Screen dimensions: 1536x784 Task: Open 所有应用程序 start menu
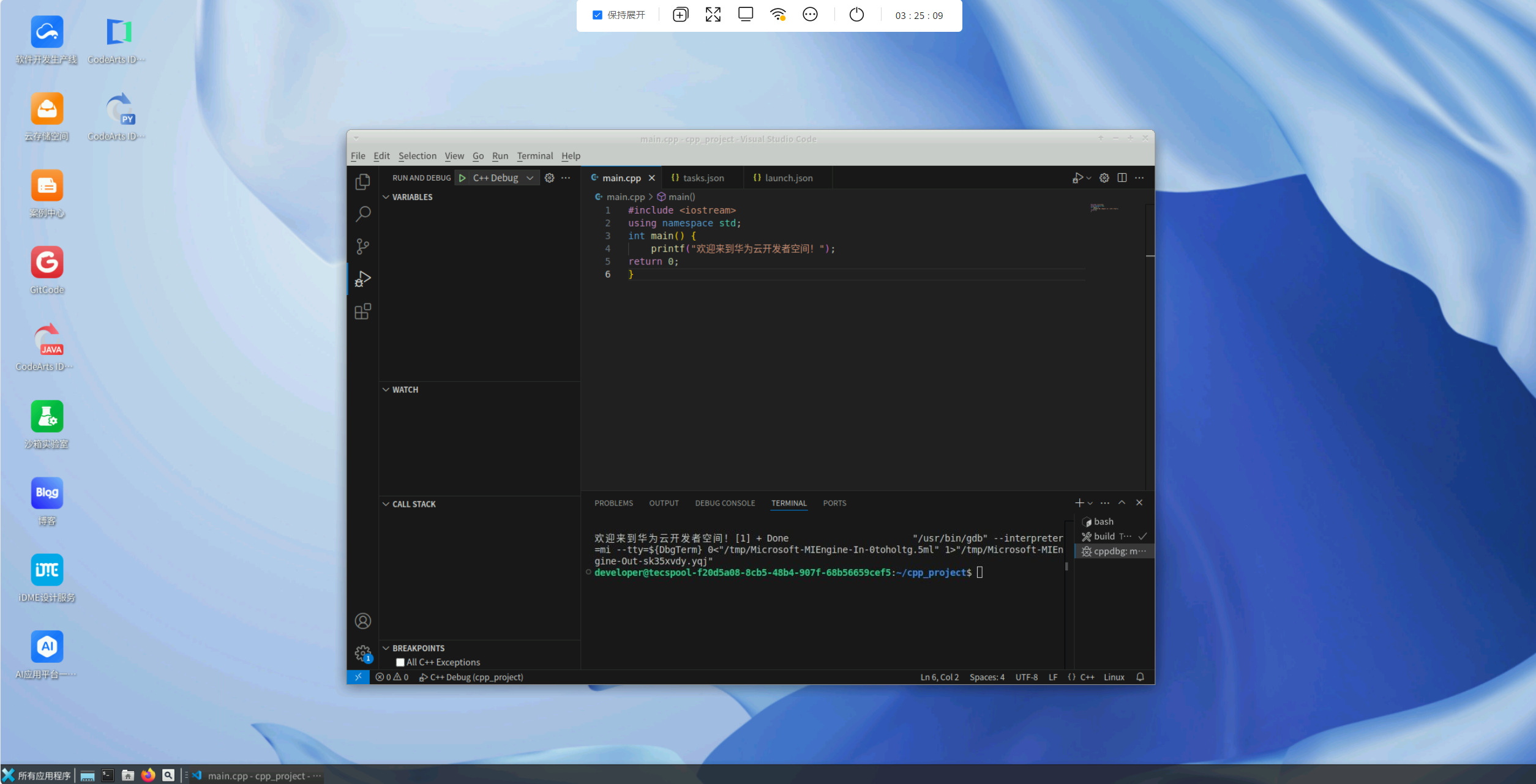click(x=37, y=775)
